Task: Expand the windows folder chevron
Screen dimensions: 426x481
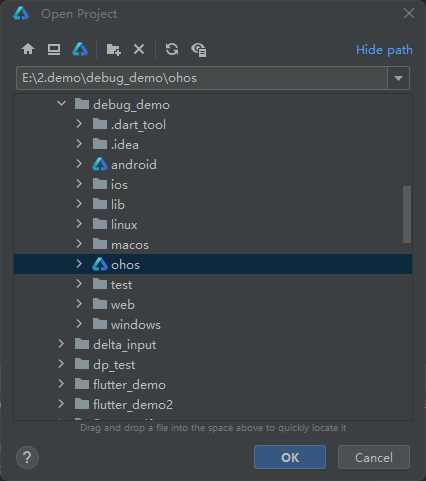Action: click(x=79, y=324)
